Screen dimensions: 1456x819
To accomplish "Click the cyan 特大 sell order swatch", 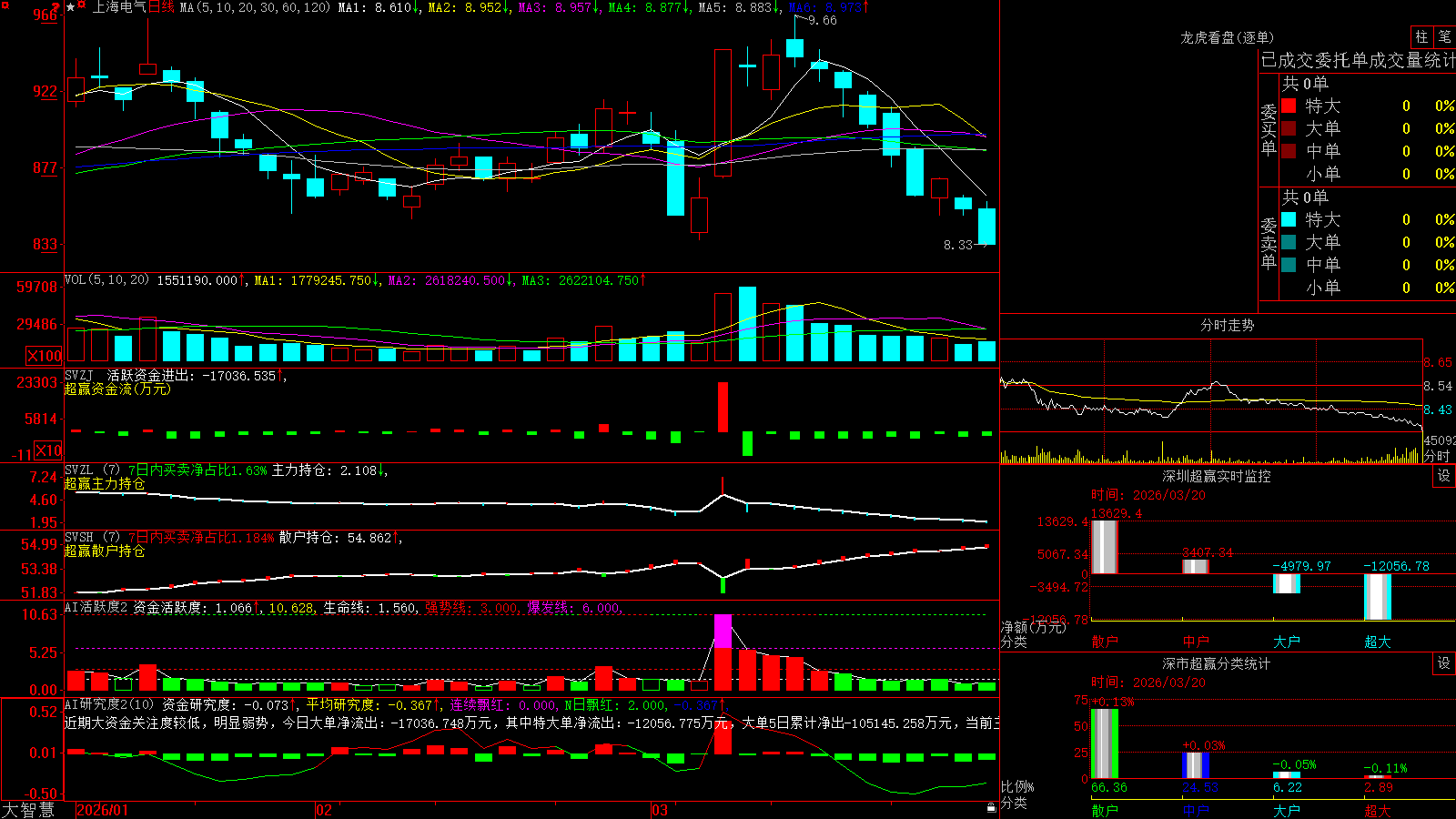I will click(x=1289, y=219).
